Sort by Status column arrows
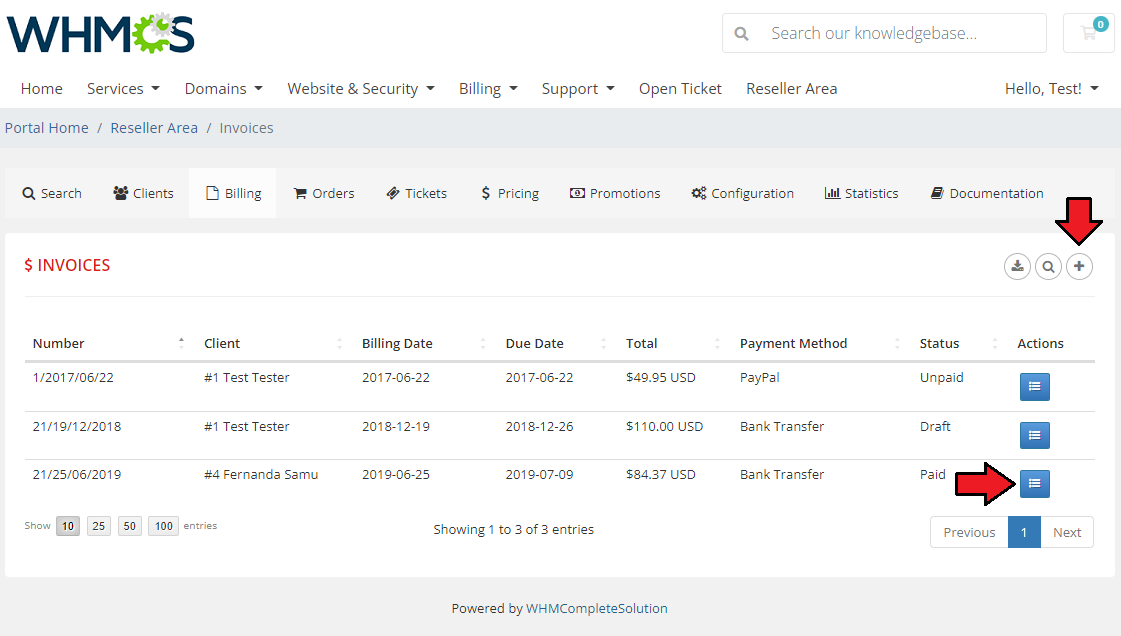 coord(995,343)
